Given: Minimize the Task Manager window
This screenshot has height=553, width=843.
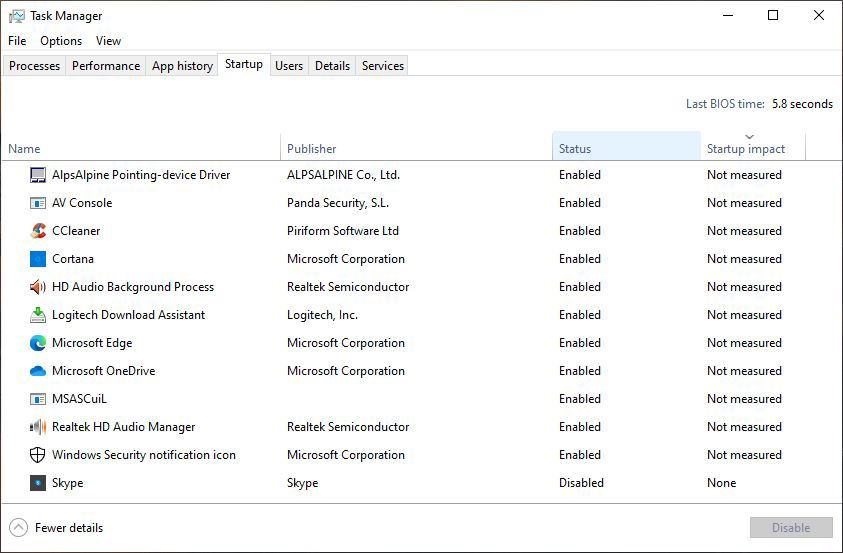Looking at the screenshot, I should click(728, 16).
